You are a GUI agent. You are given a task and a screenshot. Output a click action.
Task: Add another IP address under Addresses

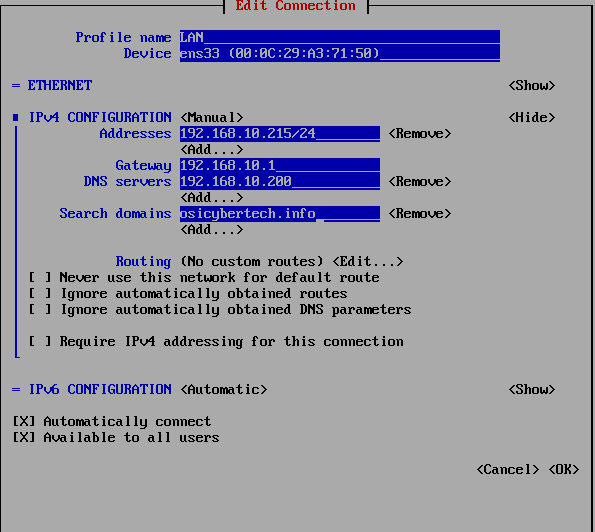pos(212,150)
